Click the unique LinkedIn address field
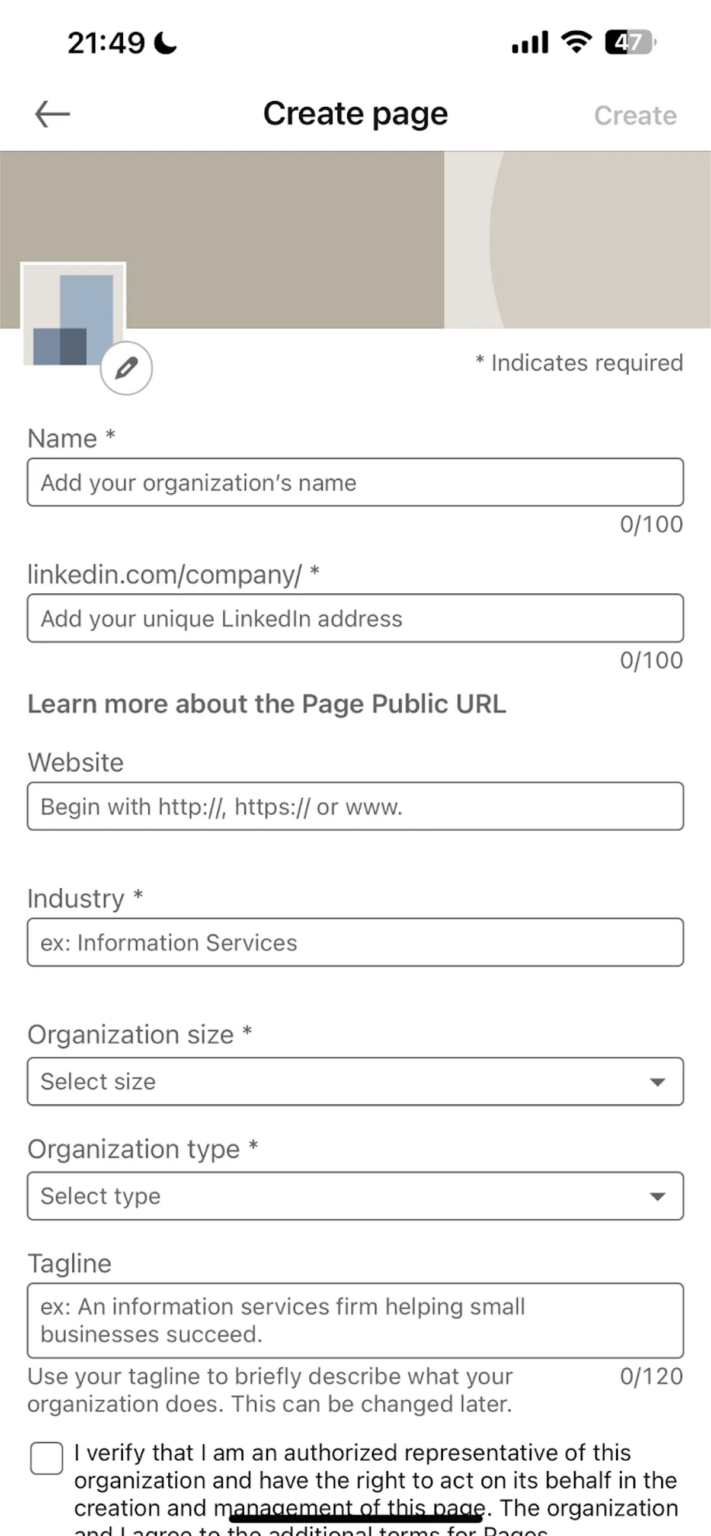This screenshot has width=711, height=1536. [355, 618]
